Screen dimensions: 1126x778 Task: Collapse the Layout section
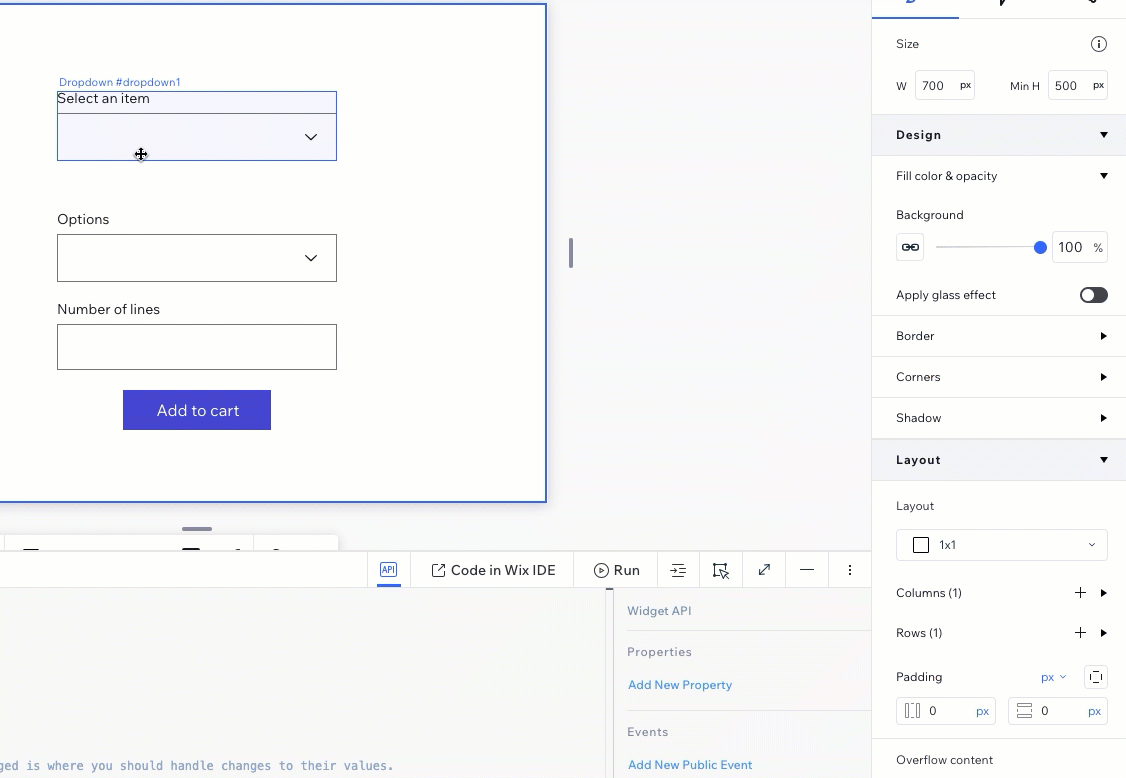click(1104, 460)
